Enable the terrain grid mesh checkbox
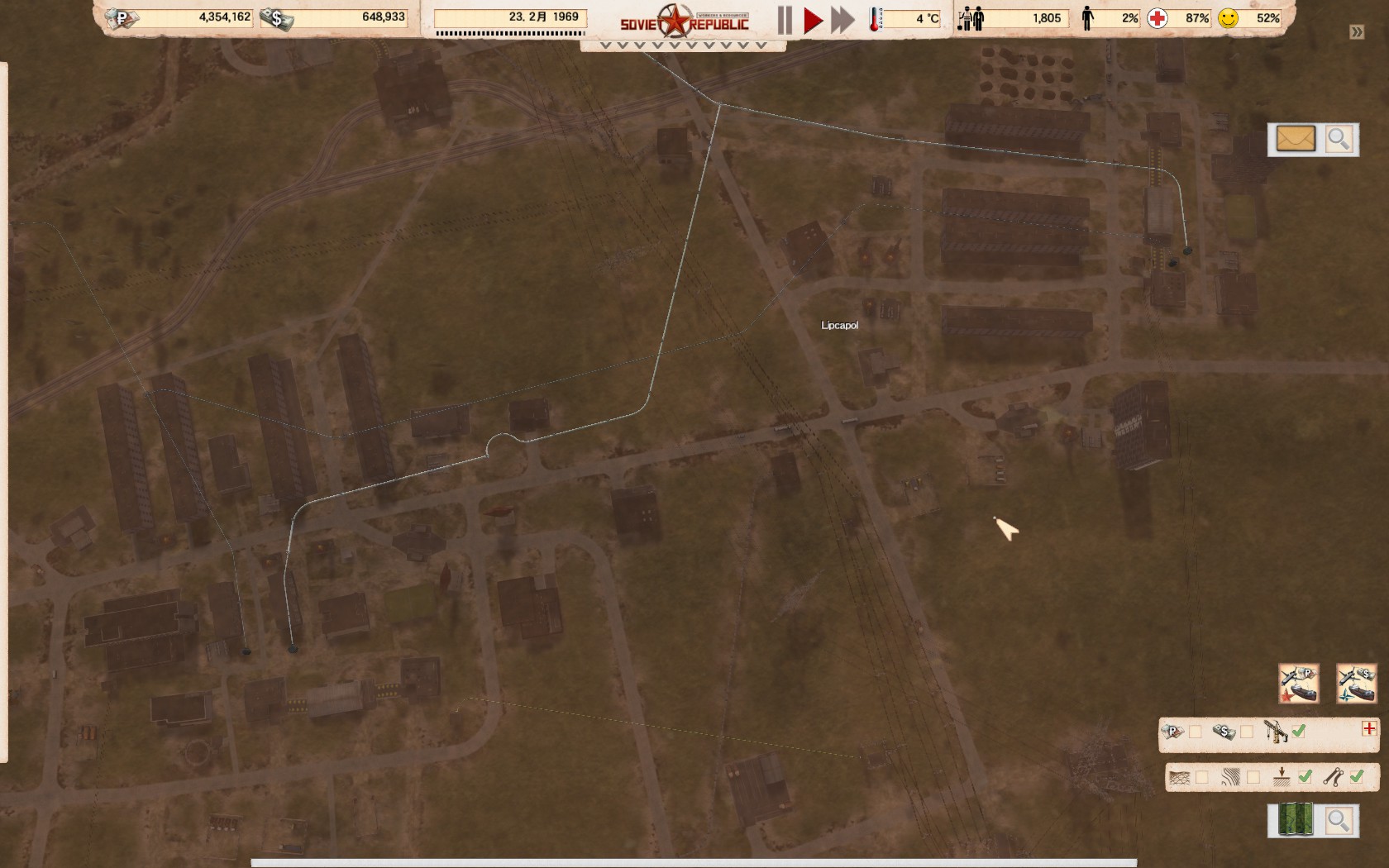This screenshot has height=868, width=1389. pos(1202,777)
